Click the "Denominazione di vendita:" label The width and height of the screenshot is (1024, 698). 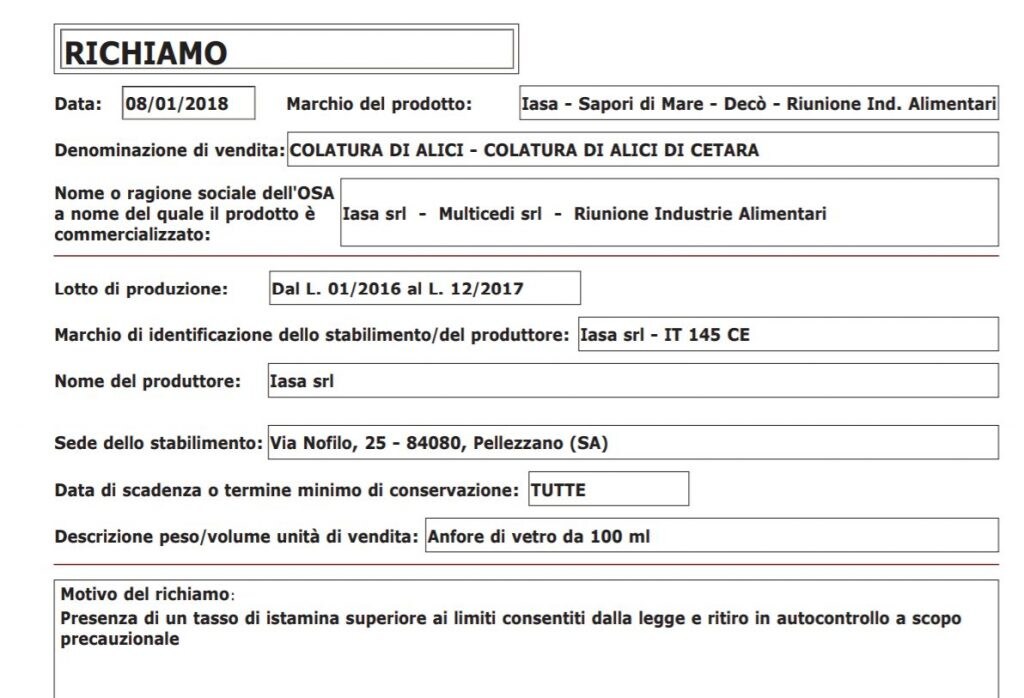tap(170, 150)
